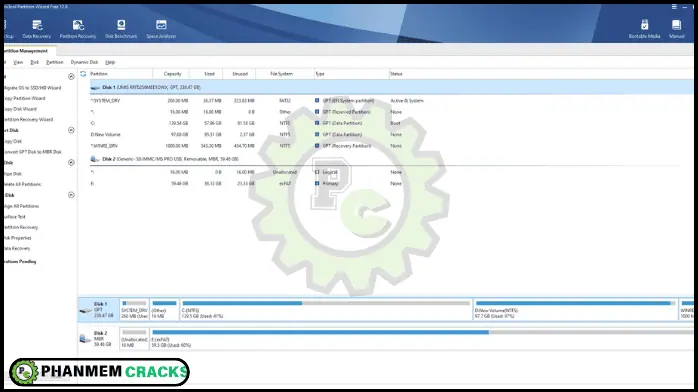Launch the Copy Partition Wizard
Screen dimensions: 698x392
[x=24, y=98]
